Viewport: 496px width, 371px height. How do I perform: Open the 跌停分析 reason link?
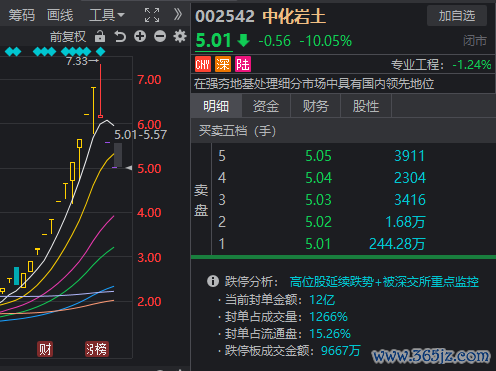pyautogui.click(x=384, y=282)
